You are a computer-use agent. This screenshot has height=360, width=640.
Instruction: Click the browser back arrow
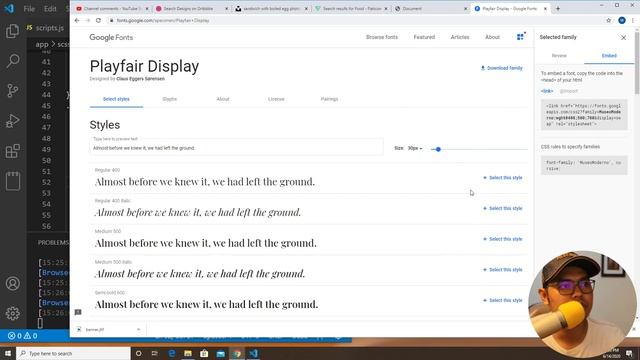click(x=77, y=20)
